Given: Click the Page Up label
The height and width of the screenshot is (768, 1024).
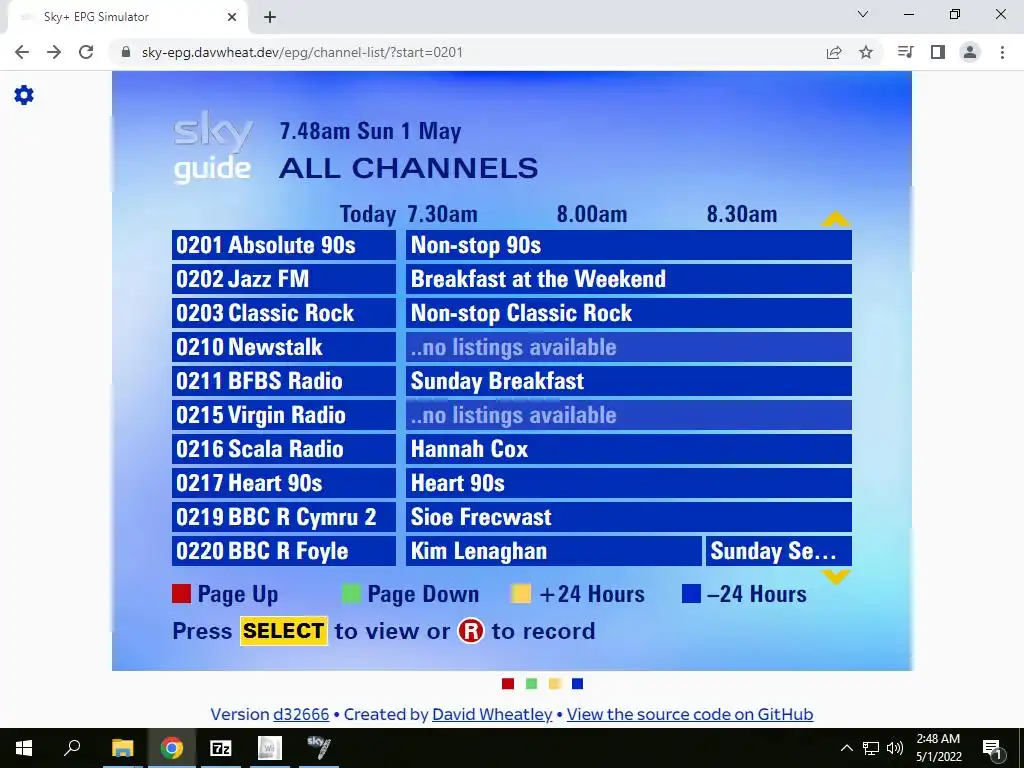Looking at the screenshot, I should pos(238,594).
